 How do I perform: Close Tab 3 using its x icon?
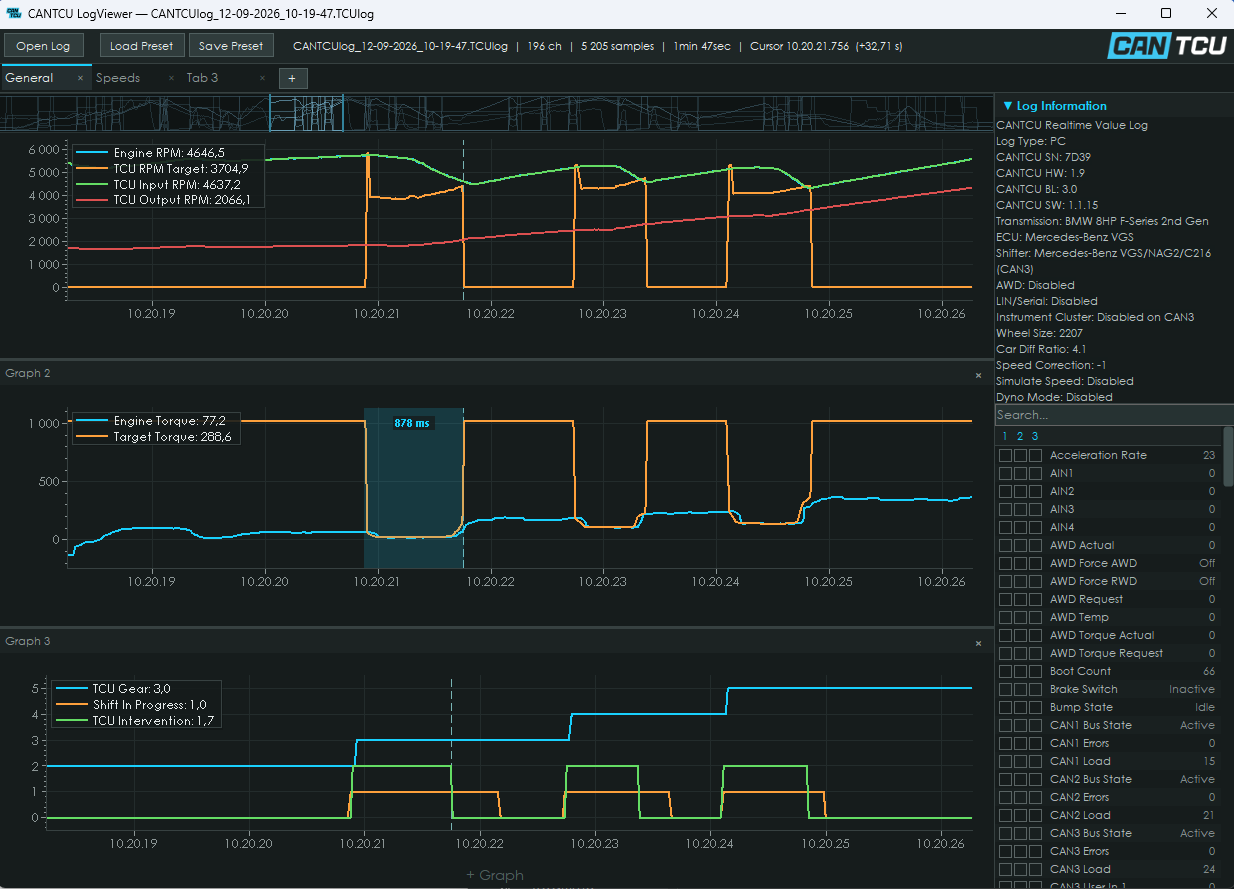(262, 78)
